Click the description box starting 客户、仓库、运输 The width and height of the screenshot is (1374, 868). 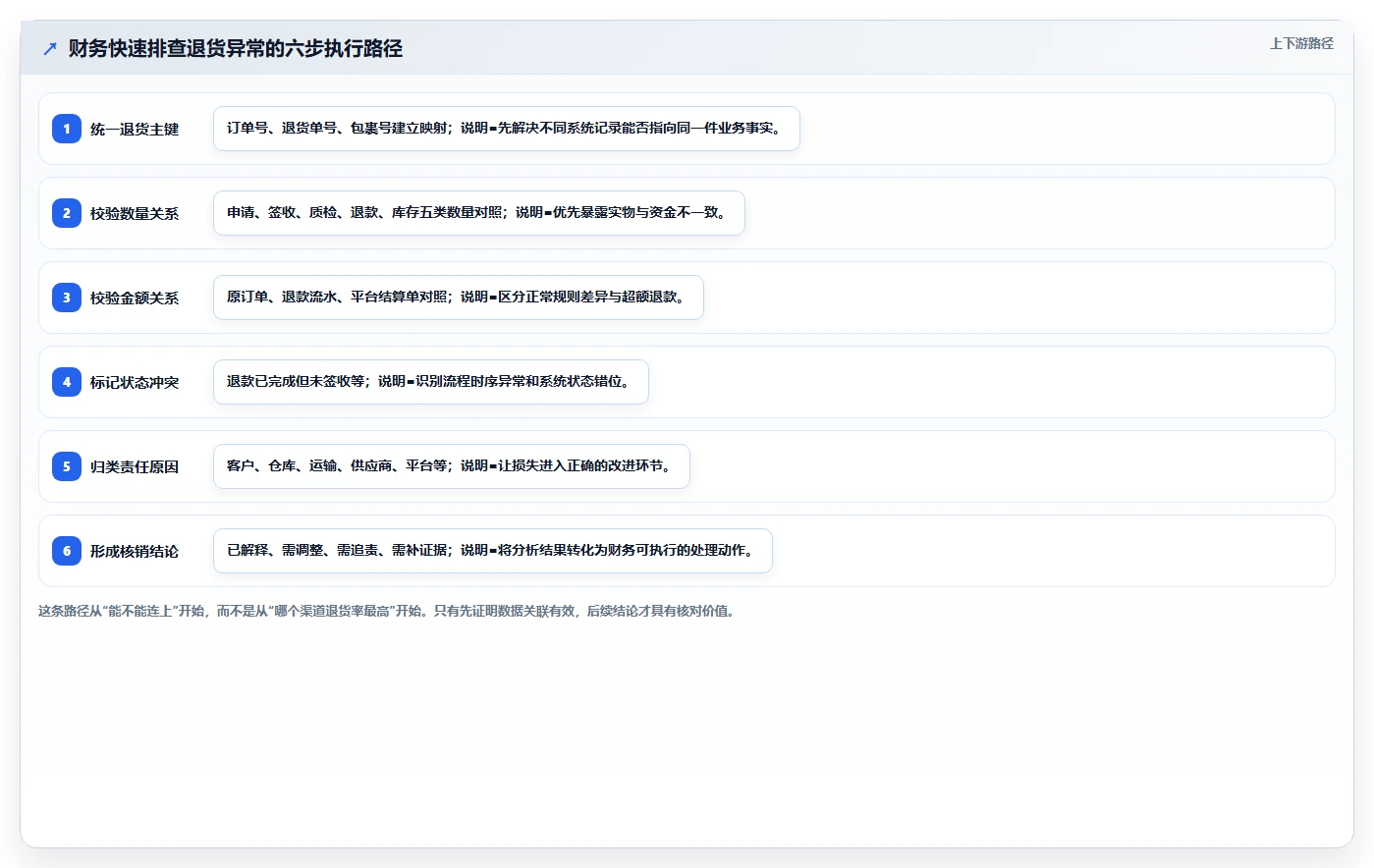click(x=452, y=466)
